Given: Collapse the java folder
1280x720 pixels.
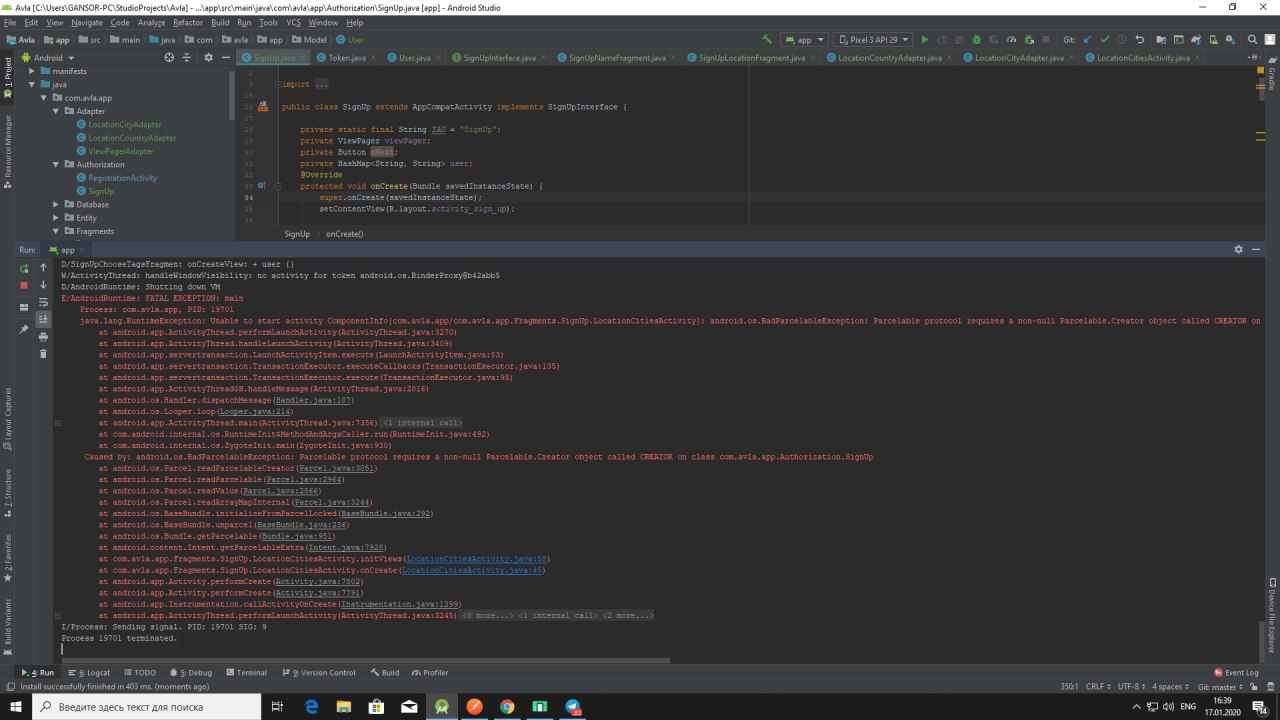Looking at the screenshot, I should pos(32,85).
